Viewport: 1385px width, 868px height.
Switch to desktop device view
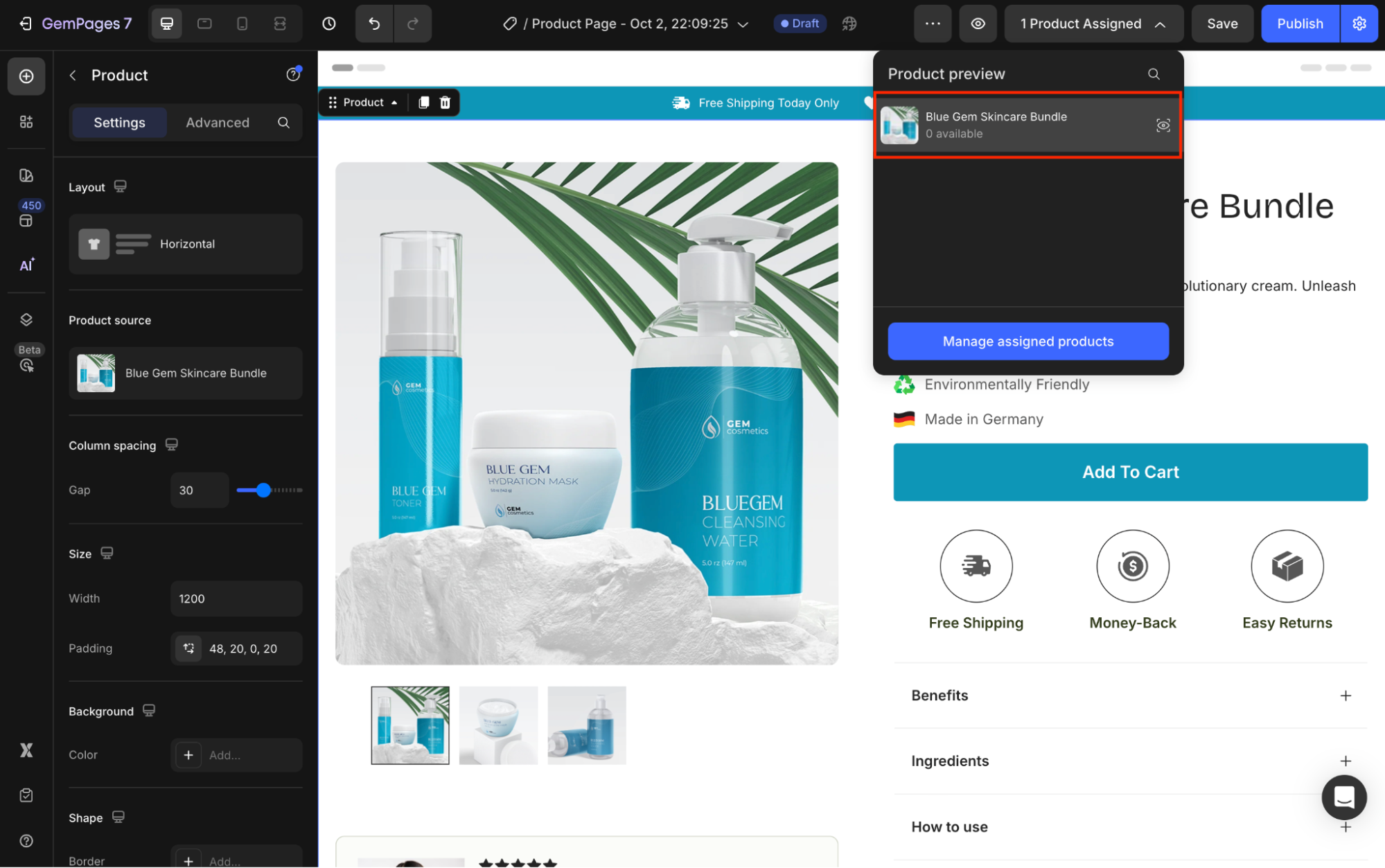pyautogui.click(x=167, y=24)
